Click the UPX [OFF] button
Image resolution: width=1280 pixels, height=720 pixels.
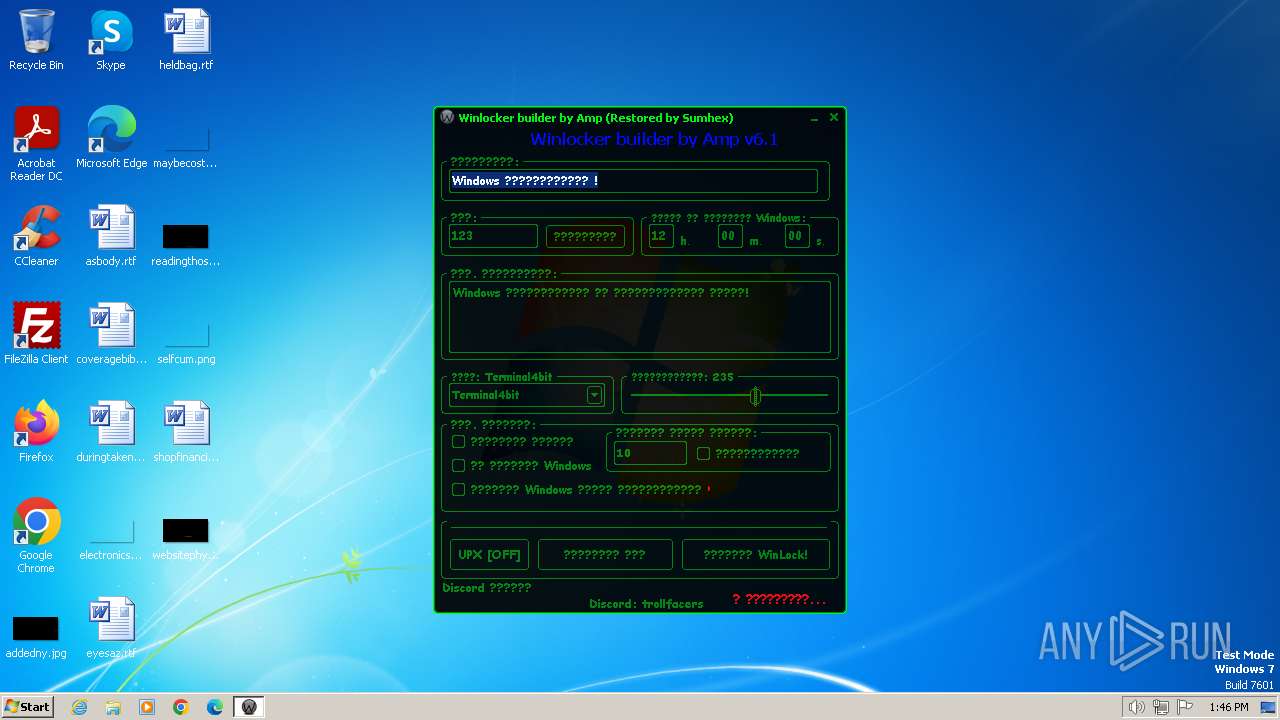pyautogui.click(x=489, y=554)
